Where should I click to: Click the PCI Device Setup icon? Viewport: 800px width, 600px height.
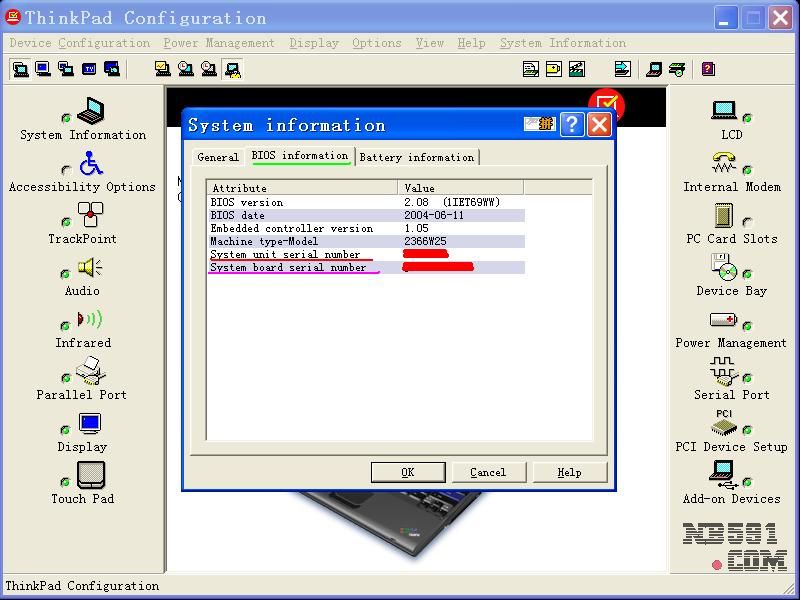724,423
